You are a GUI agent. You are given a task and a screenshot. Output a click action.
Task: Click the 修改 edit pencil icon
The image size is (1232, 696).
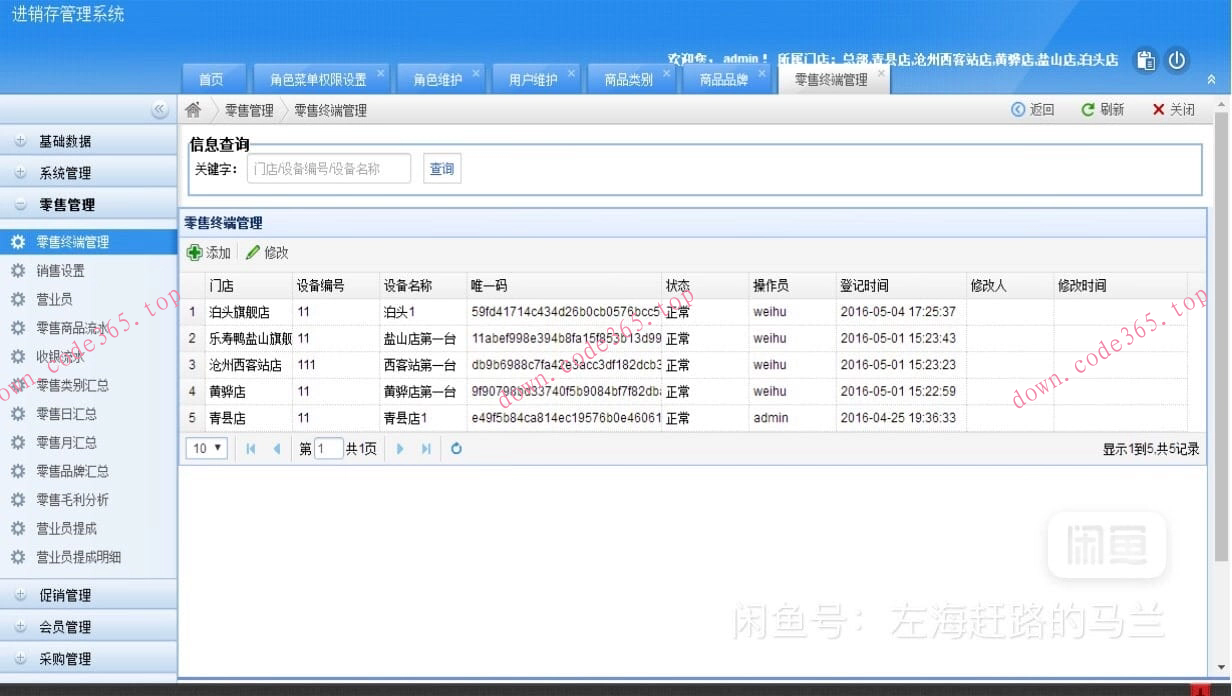pos(248,253)
